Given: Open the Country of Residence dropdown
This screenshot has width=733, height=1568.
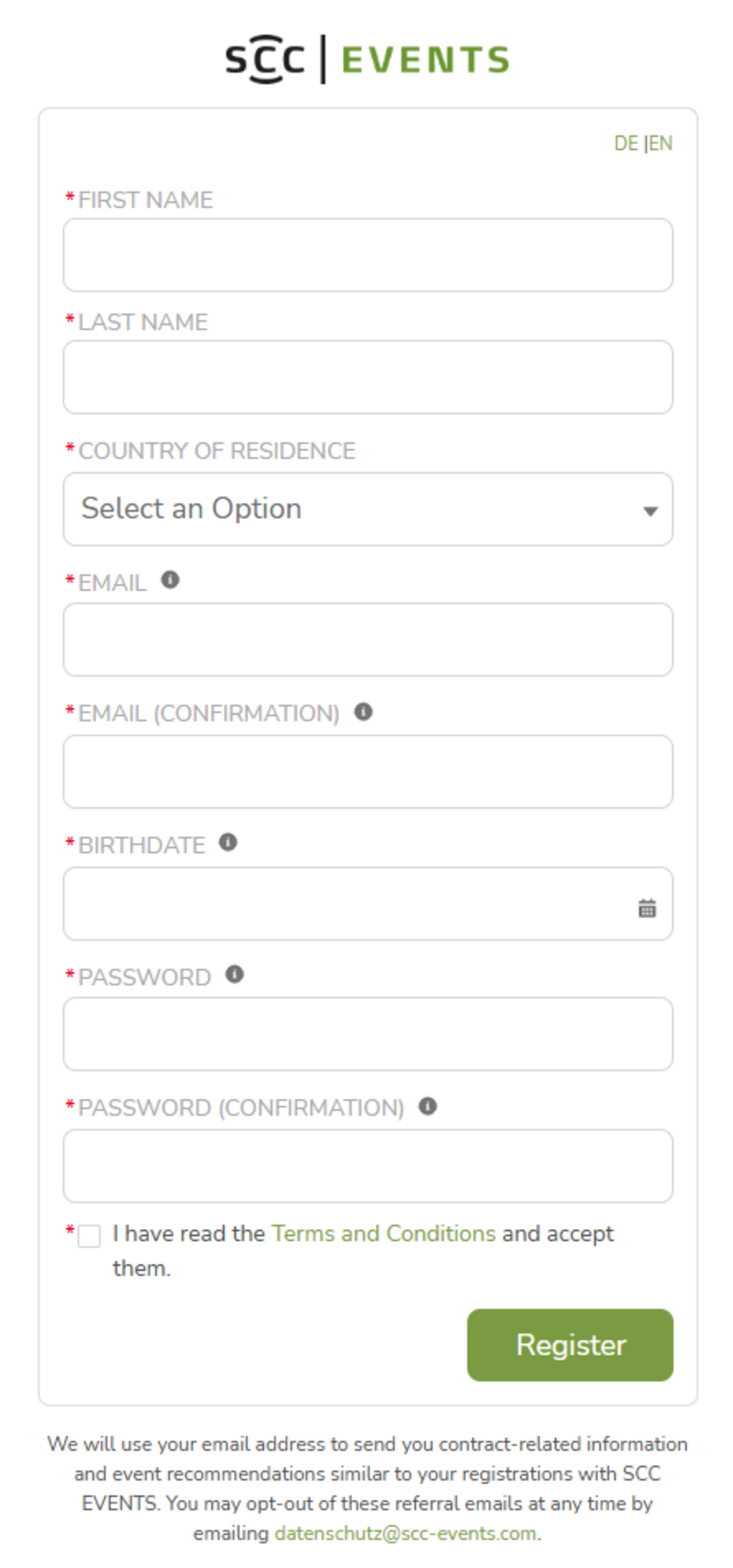Looking at the screenshot, I should tap(367, 509).
